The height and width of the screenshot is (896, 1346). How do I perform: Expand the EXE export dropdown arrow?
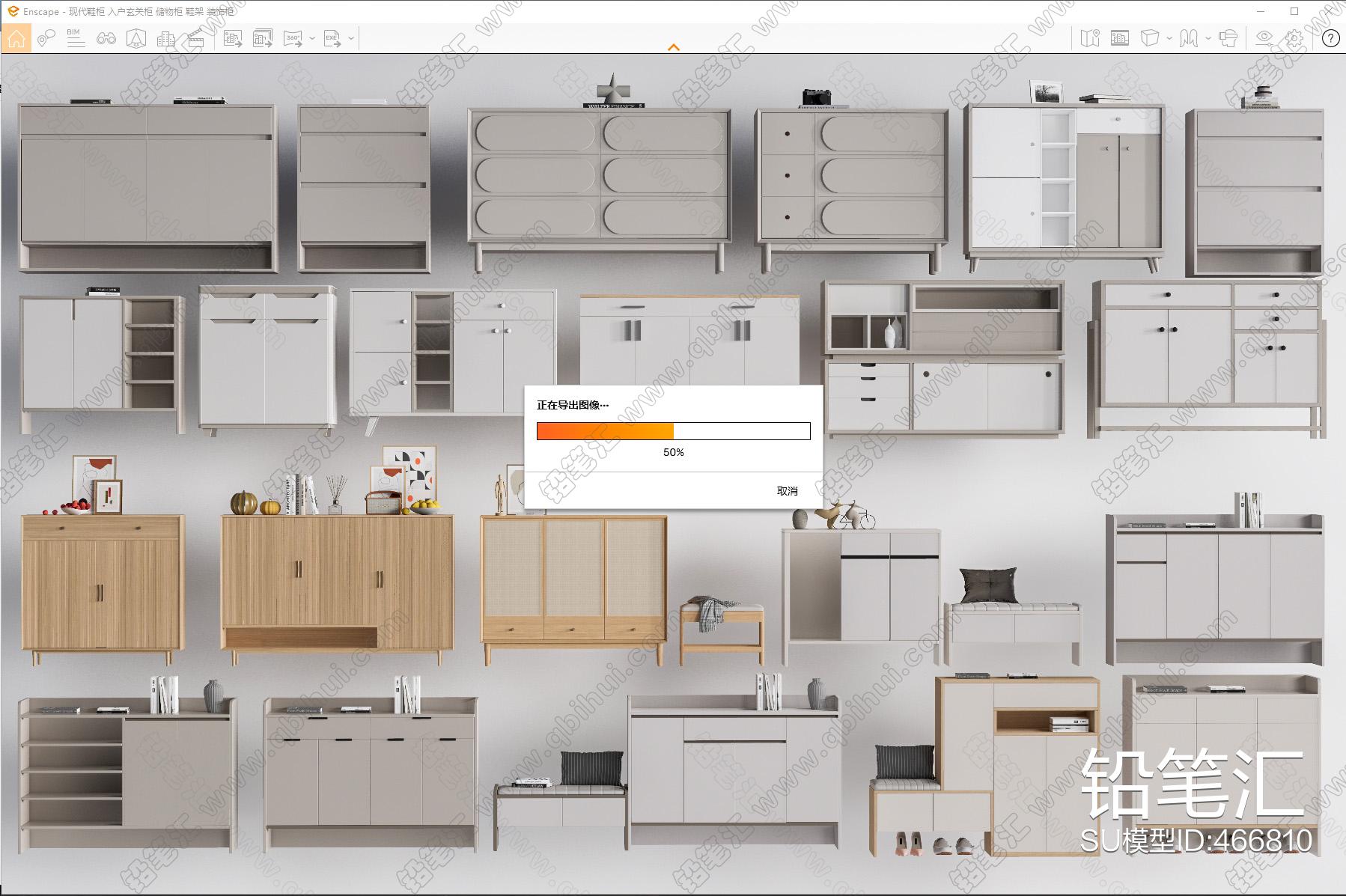pos(351,38)
